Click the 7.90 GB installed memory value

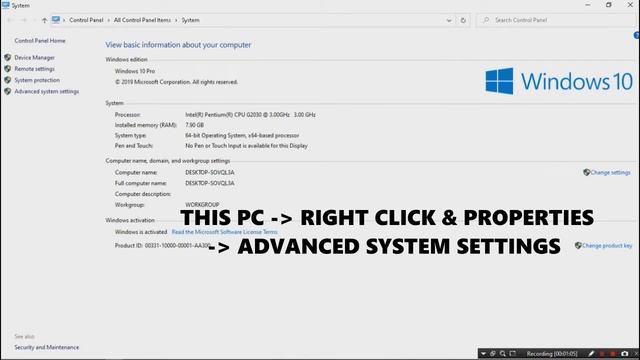pos(194,125)
